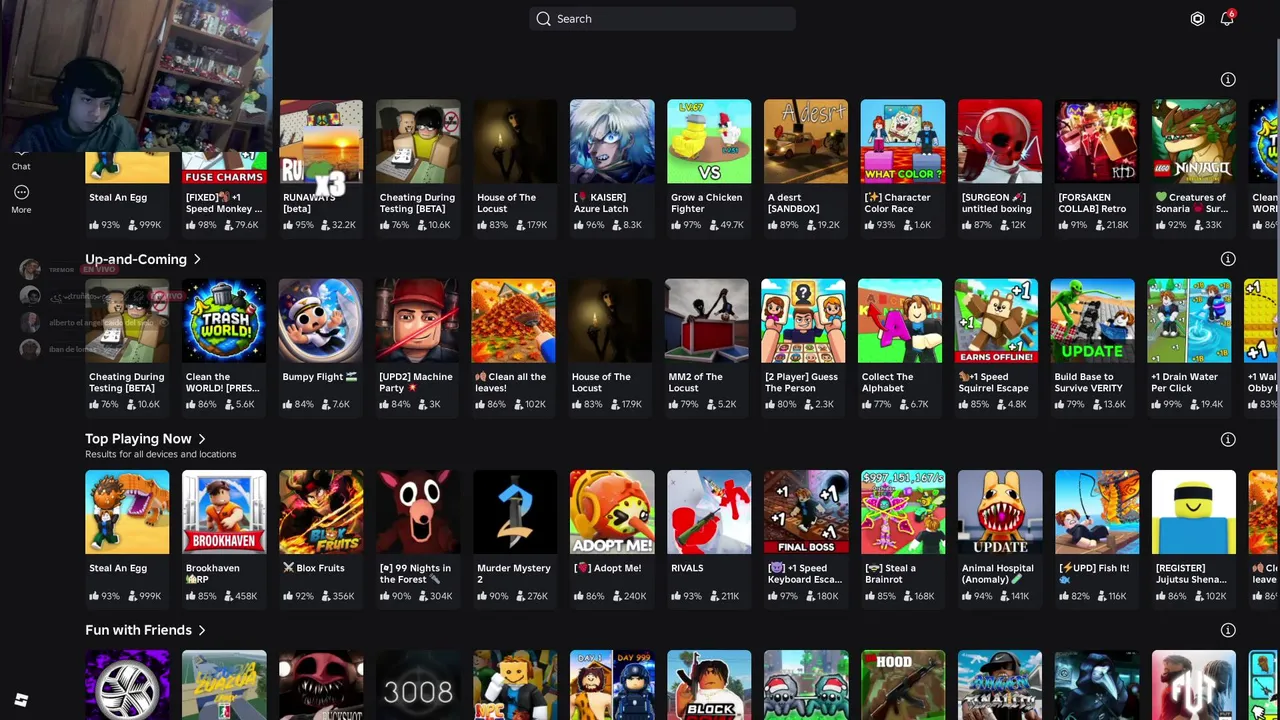
Task: Open the Animal Hospital (Anomaly) thumbnail
Action: point(1000,512)
